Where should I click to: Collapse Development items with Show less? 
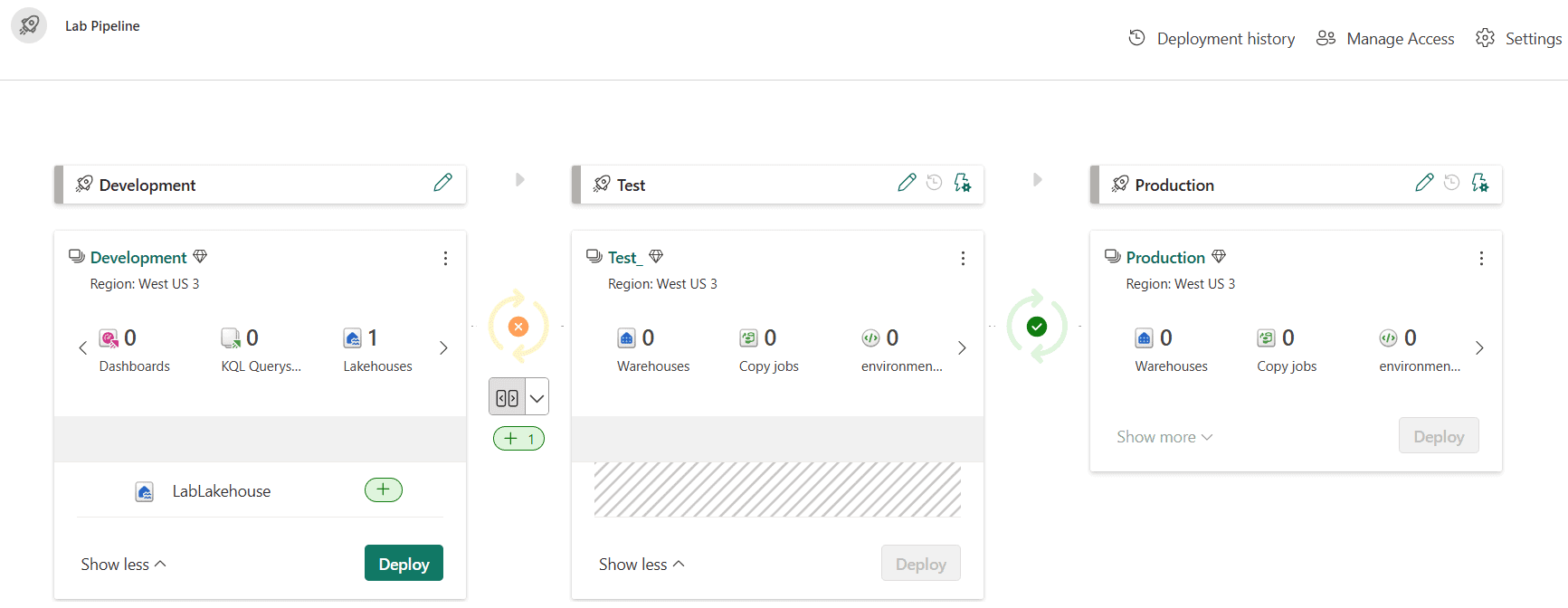tap(123, 565)
